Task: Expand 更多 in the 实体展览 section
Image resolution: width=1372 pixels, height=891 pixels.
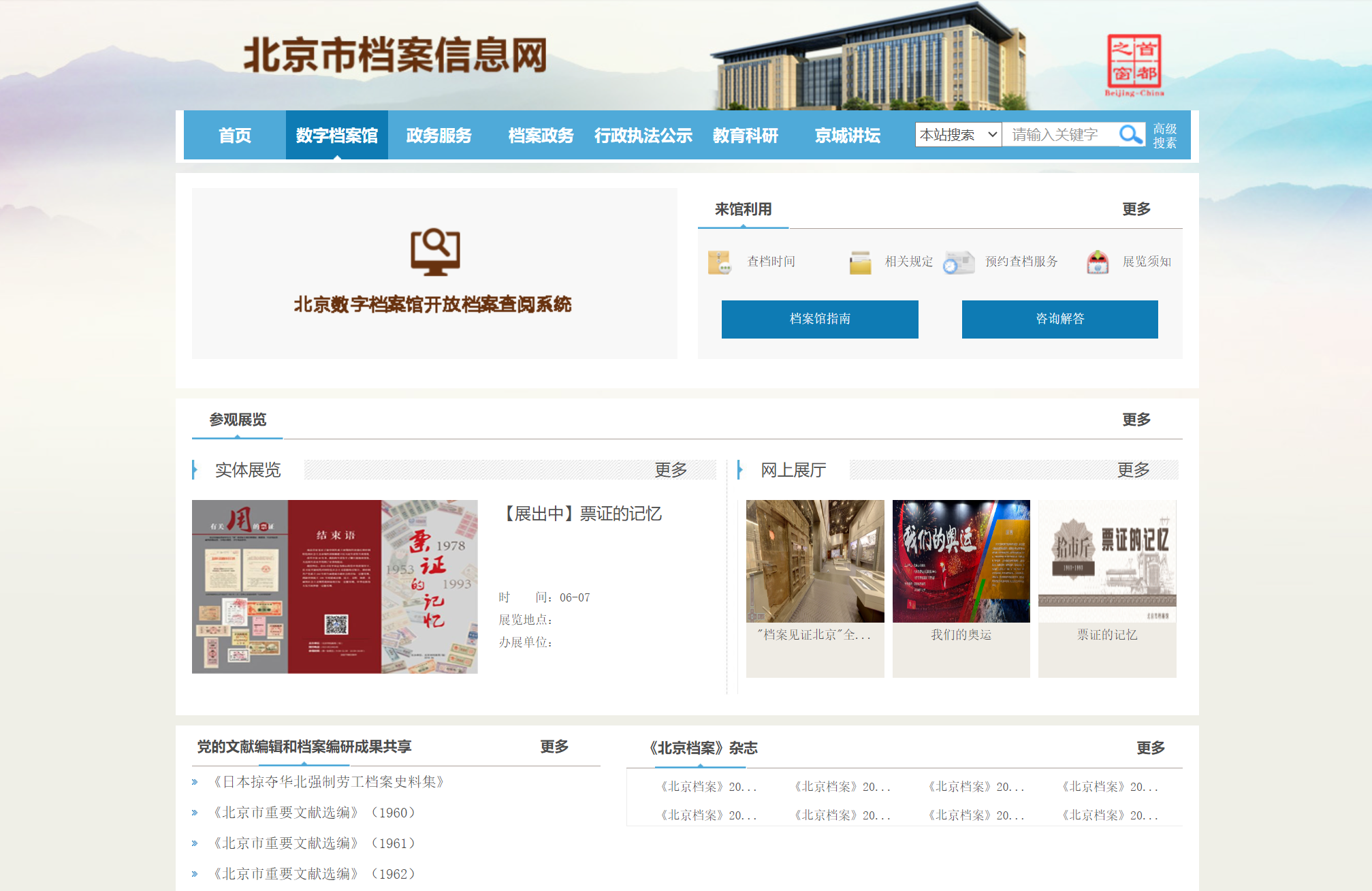Action: click(x=671, y=469)
